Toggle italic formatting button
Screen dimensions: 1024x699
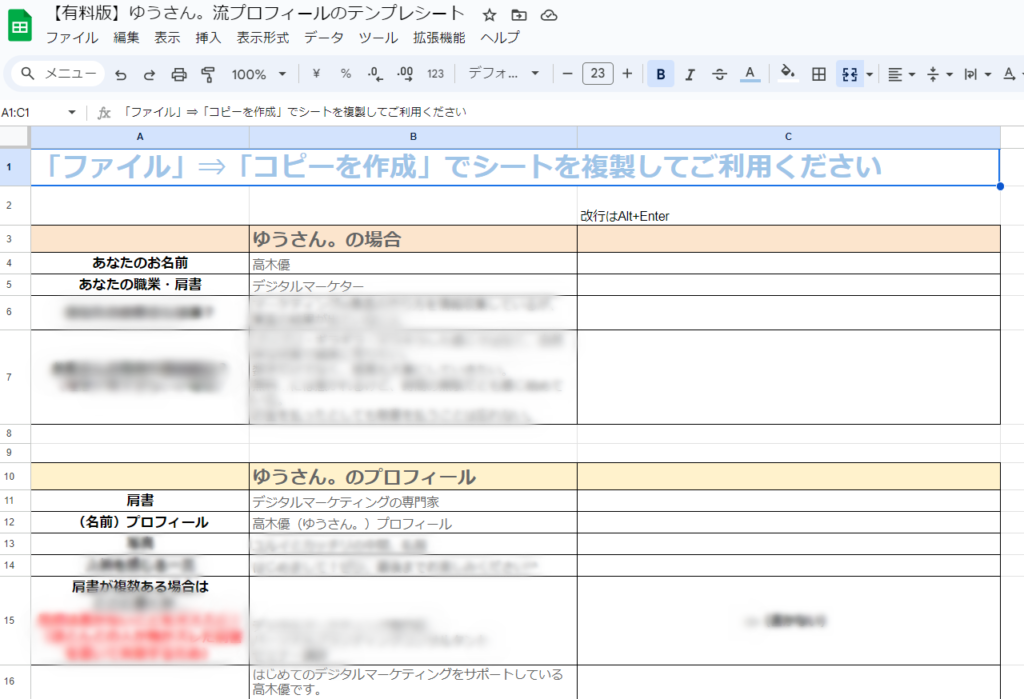pos(690,74)
